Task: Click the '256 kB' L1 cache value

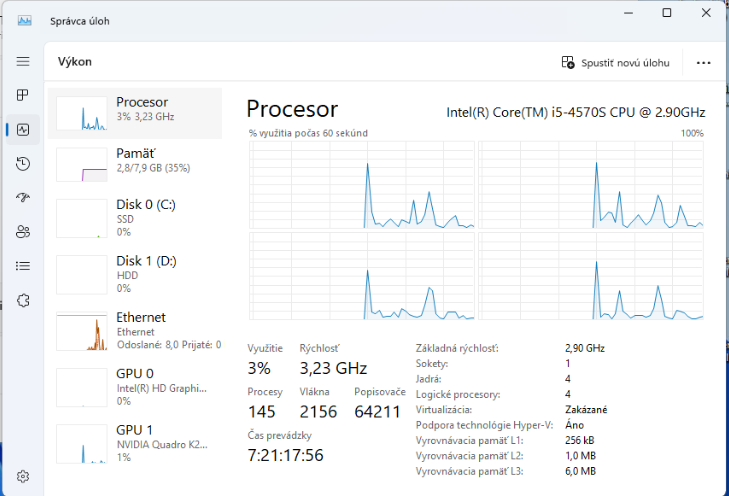Action: [x=579, y=440]
